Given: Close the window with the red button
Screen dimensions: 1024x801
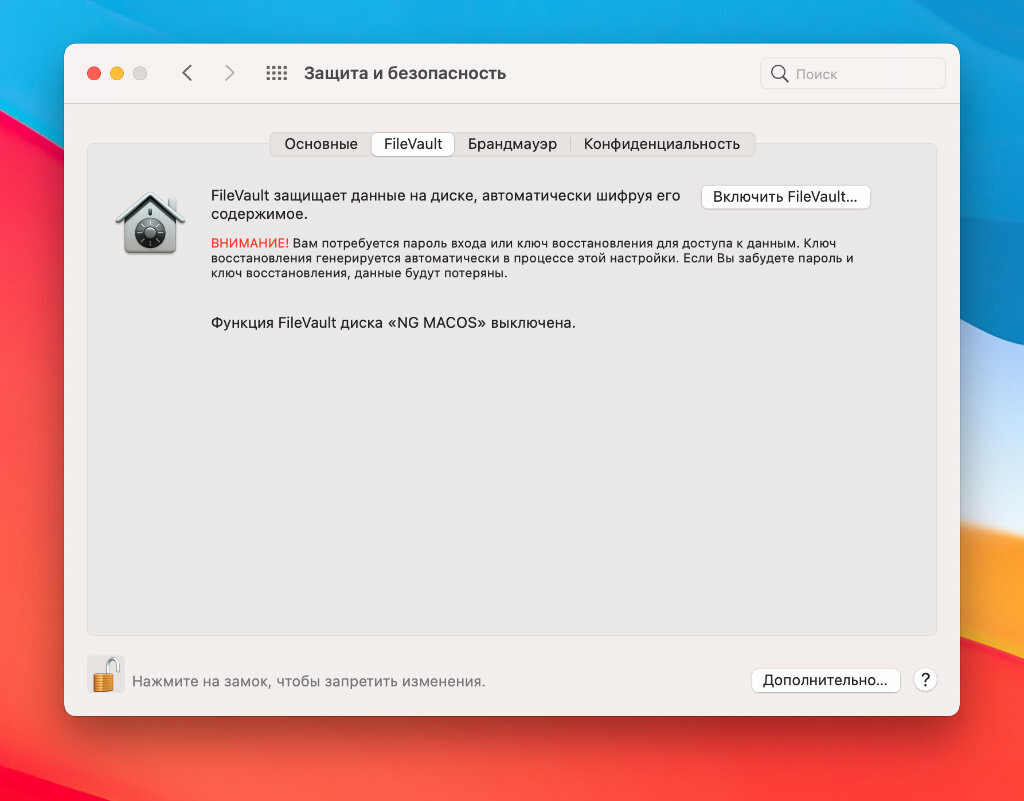Looking at the screenshot, I should [x=94, y=73].
